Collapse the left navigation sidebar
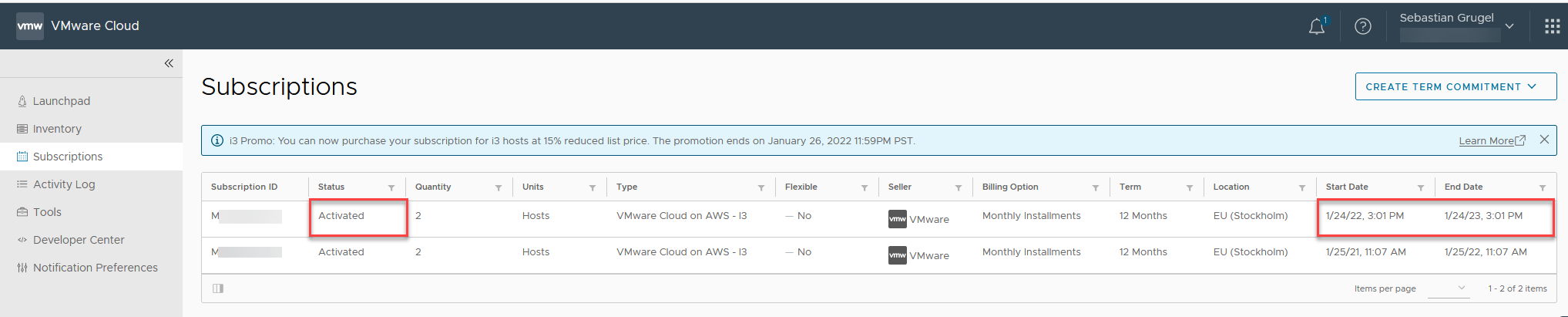1568x317 pixels. (x=169, y=63)
